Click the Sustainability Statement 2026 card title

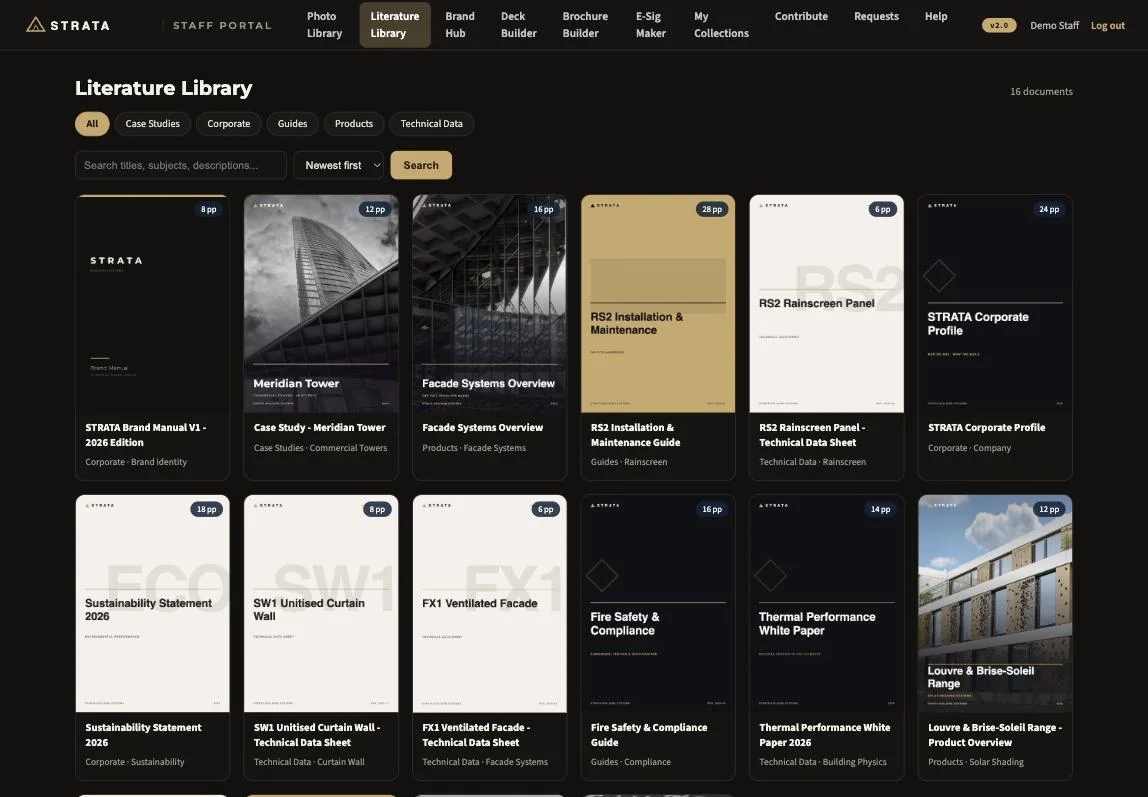click(144, 735)
